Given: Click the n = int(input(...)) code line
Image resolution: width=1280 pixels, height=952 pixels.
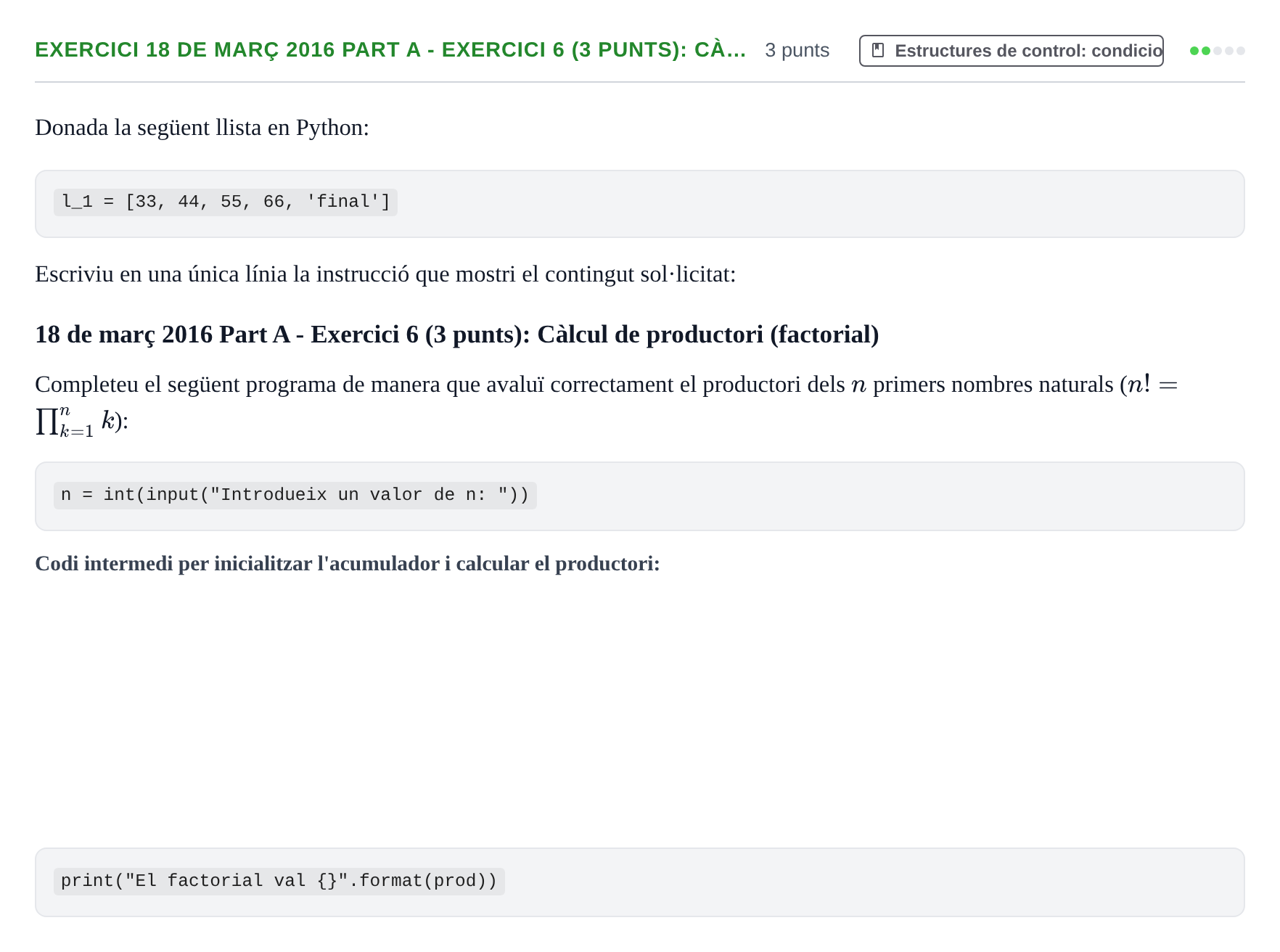Looking at the screenshot, I should tap(295, 496).
